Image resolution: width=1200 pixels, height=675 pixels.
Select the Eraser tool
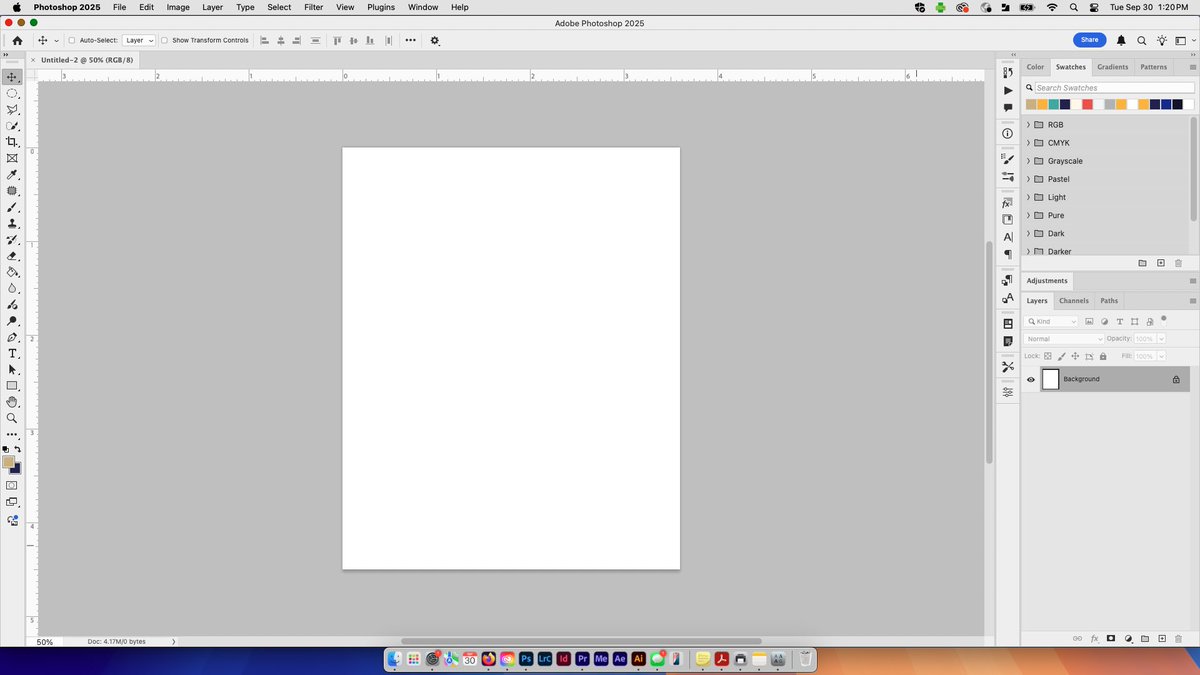tap(13, 256)
